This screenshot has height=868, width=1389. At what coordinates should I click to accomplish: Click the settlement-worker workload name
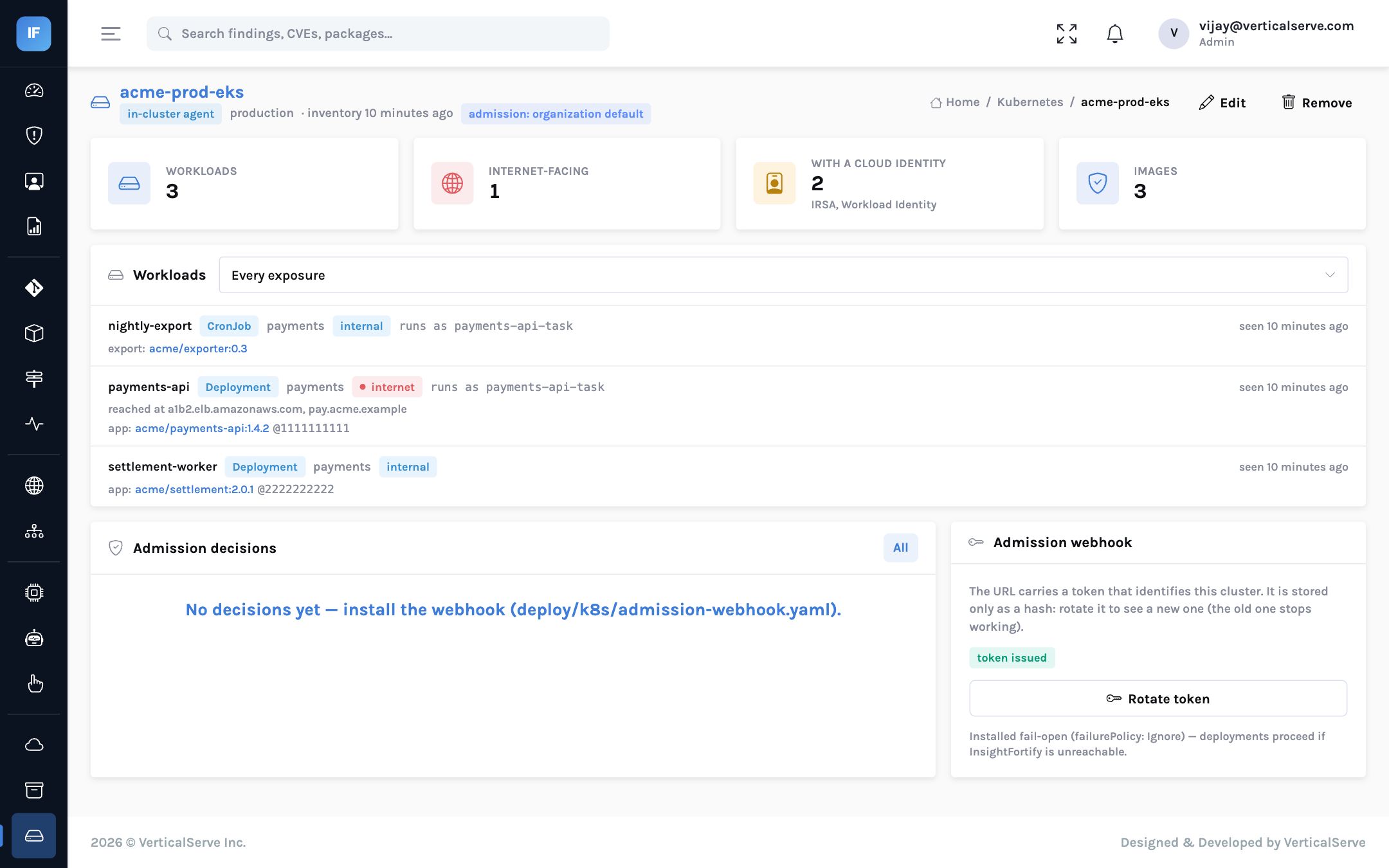click(x=163, y=467)
